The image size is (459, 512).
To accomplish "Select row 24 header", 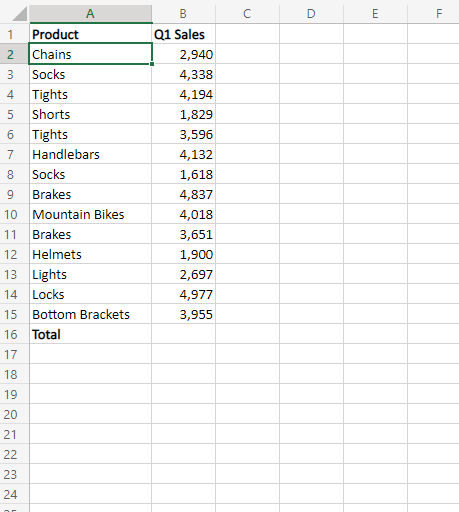I will 14,494.
